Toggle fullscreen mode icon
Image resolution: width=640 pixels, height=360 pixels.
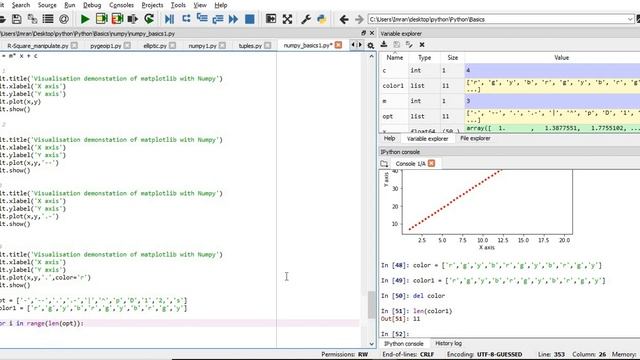(287, 19)
